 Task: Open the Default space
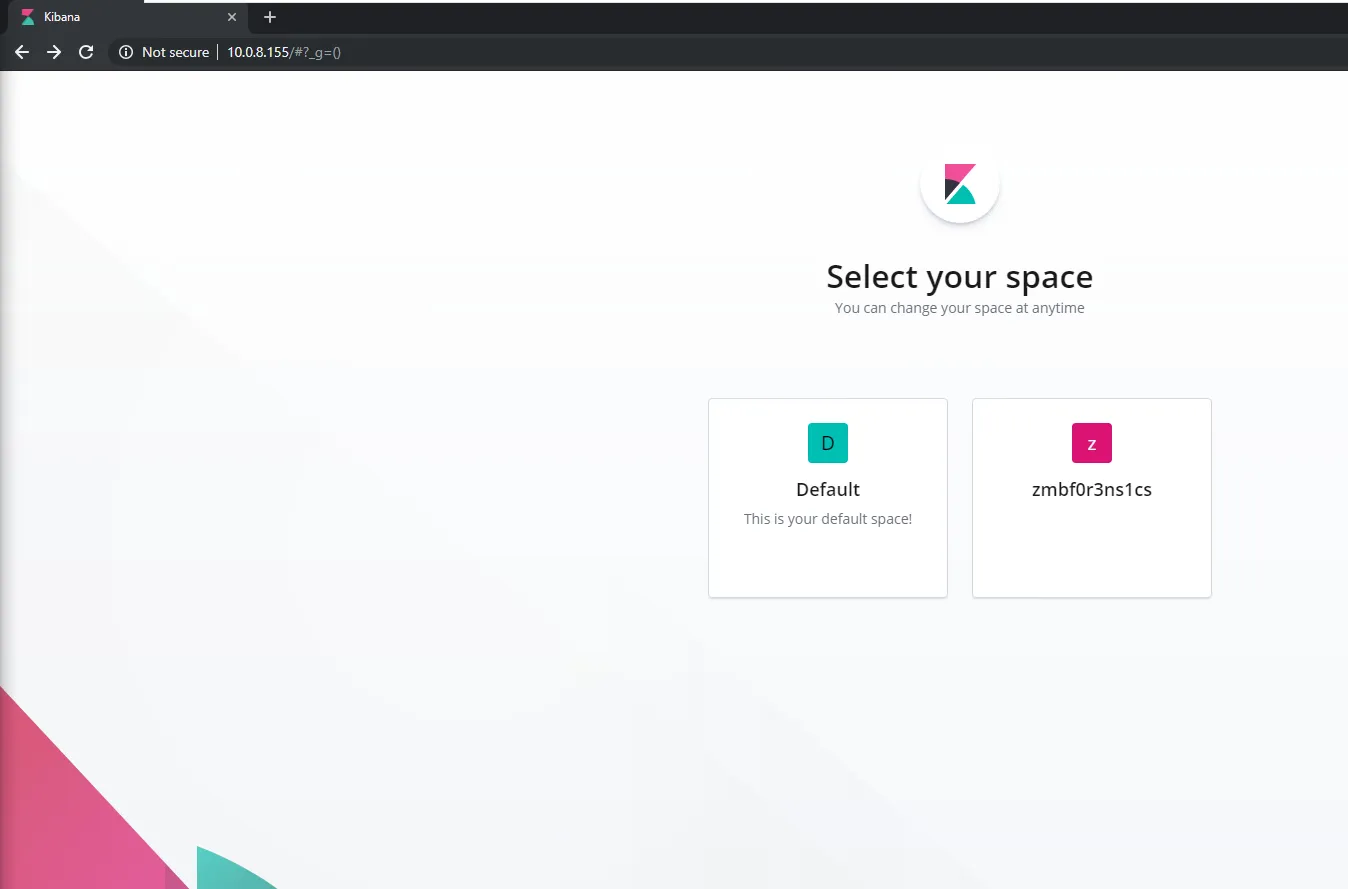pyautogui.click(x=827, y=497)
